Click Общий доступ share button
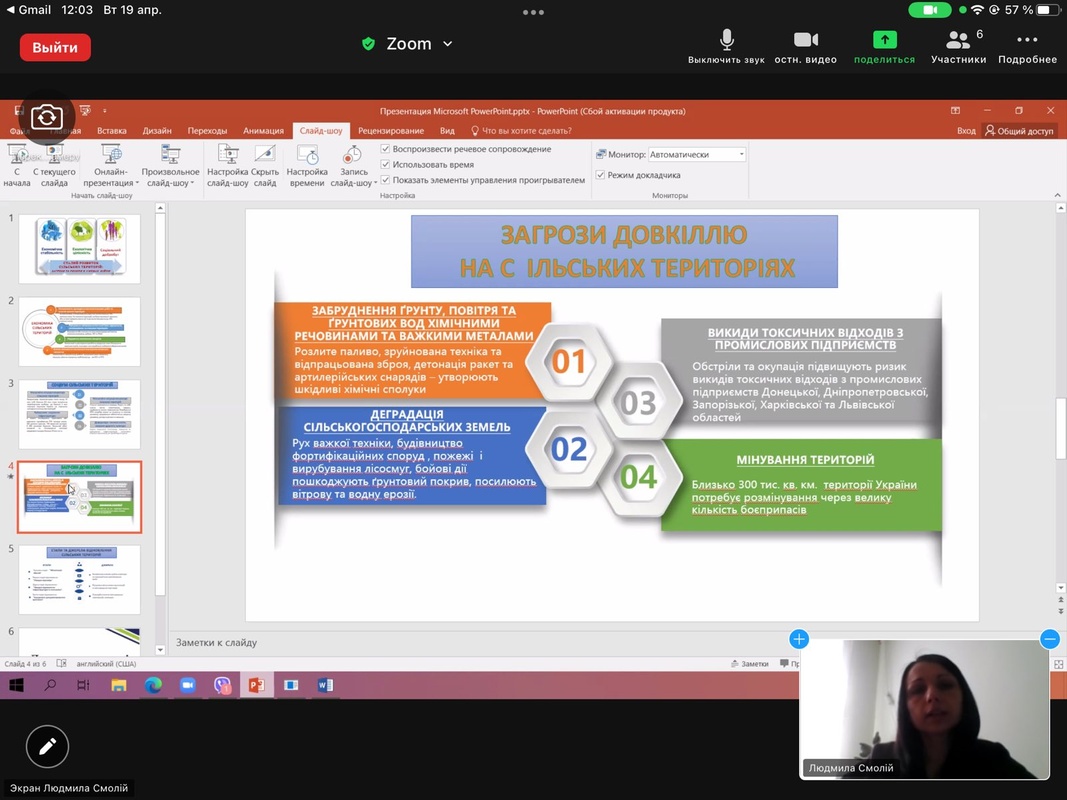 (1019, 131)
